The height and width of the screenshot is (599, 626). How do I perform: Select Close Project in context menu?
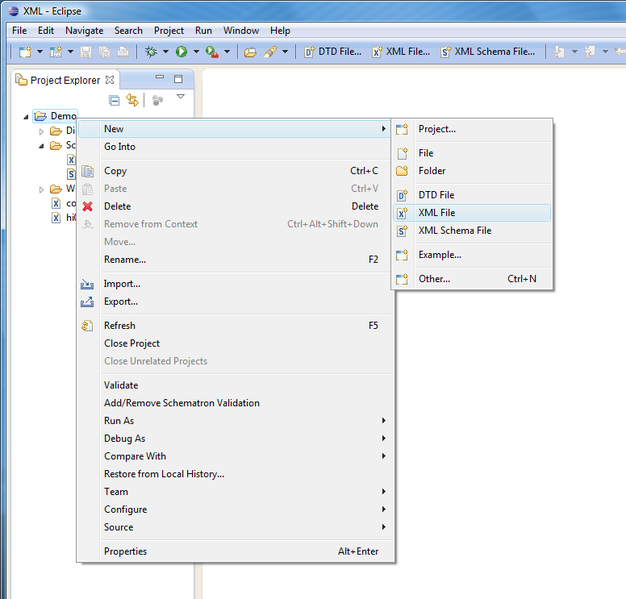tap(234, 343)
